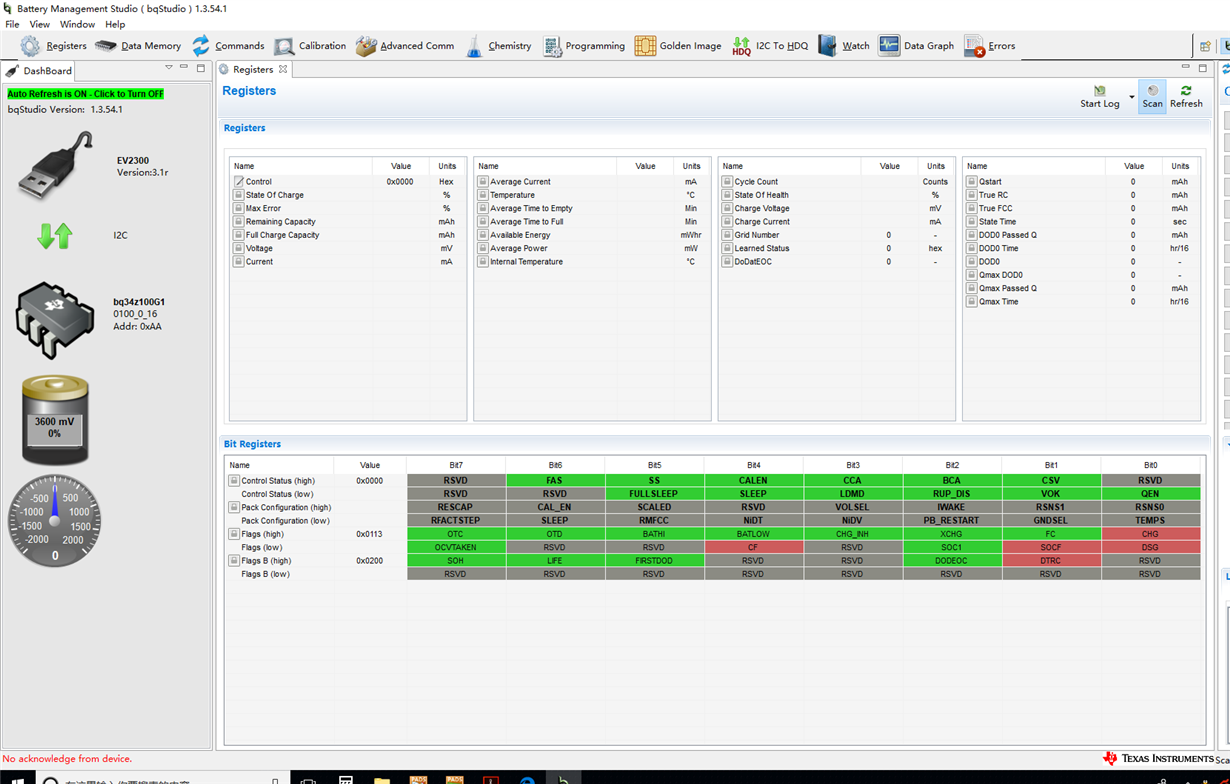Click the Open Perspective icon

[x=1205, y=46]
